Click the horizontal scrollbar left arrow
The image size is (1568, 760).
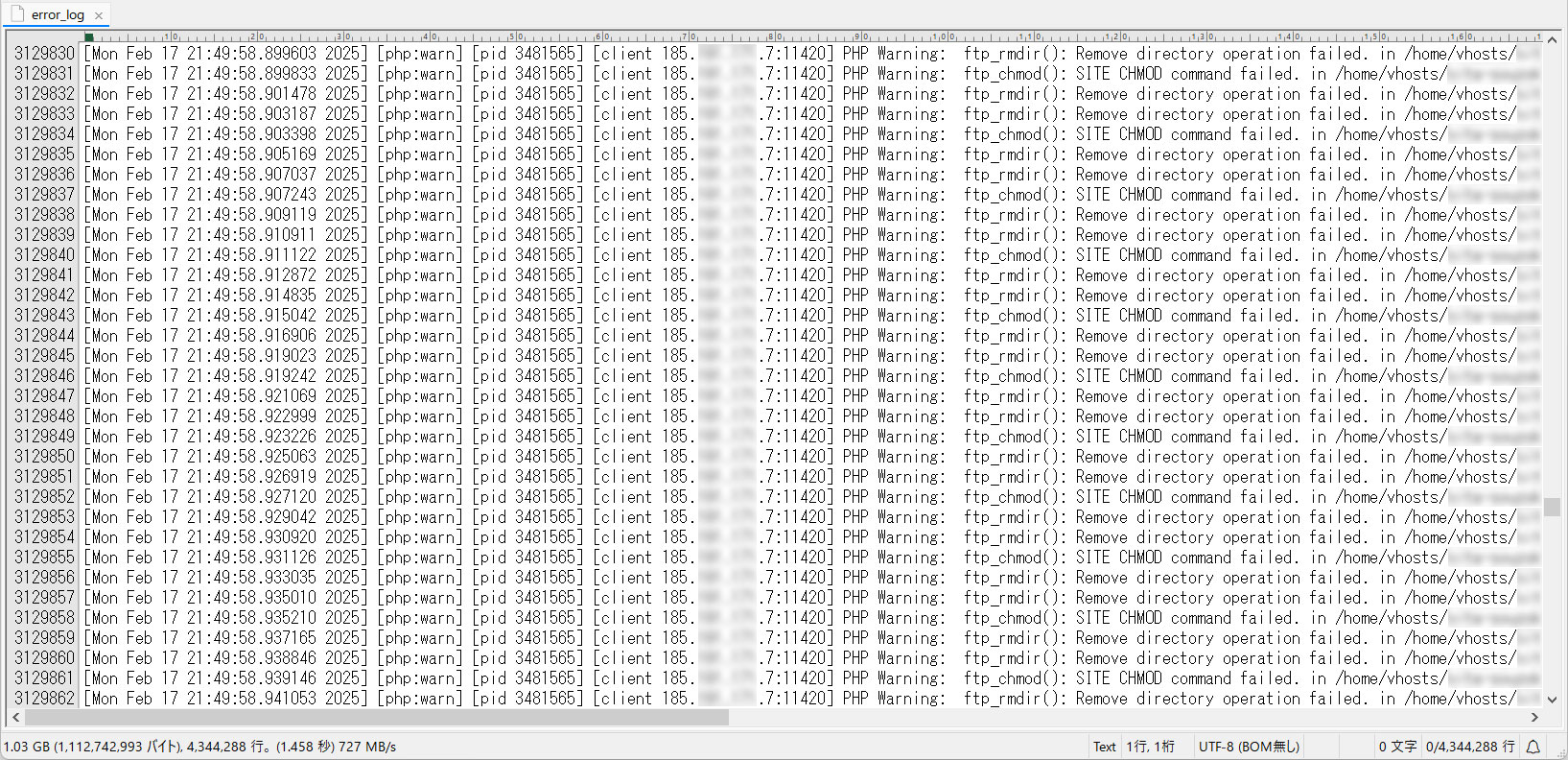(15, 717)
